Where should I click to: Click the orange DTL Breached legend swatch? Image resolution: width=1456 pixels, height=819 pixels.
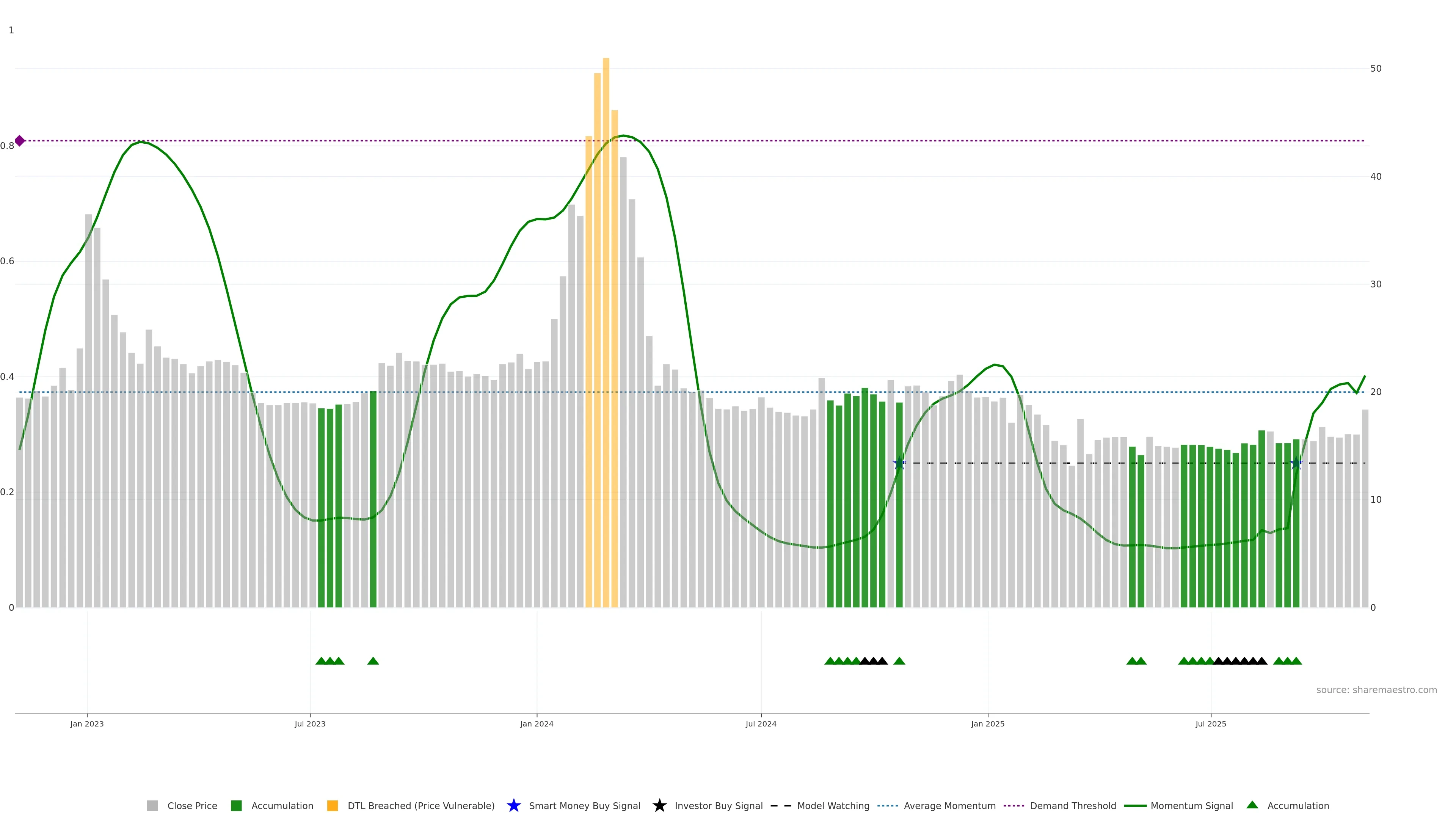(x=333, y=805)
